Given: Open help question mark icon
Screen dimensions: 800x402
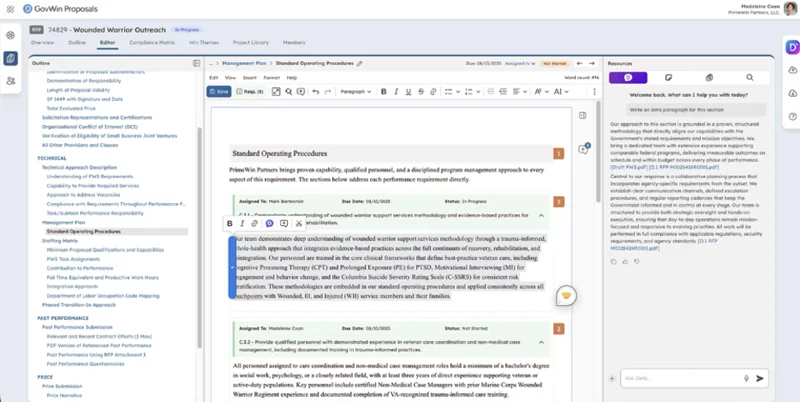Looking at the screenshot, I should pos(792,116).
